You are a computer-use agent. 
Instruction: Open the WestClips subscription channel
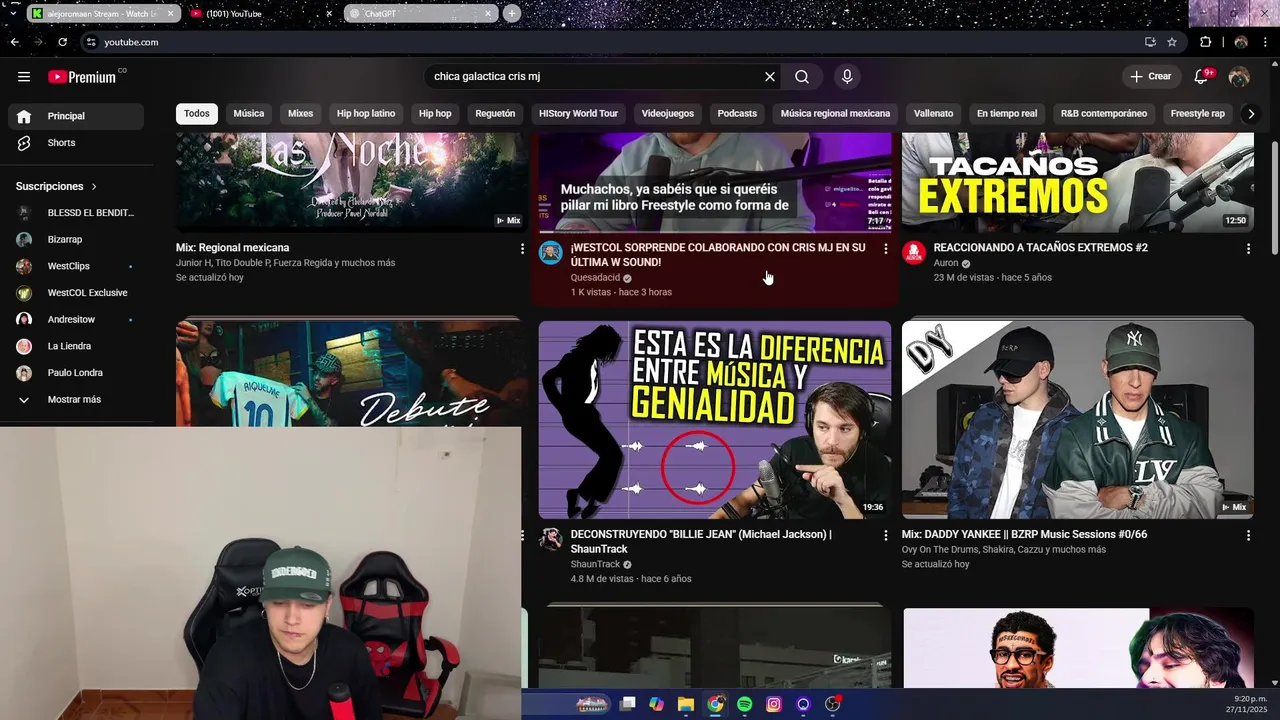coord(76,266)
